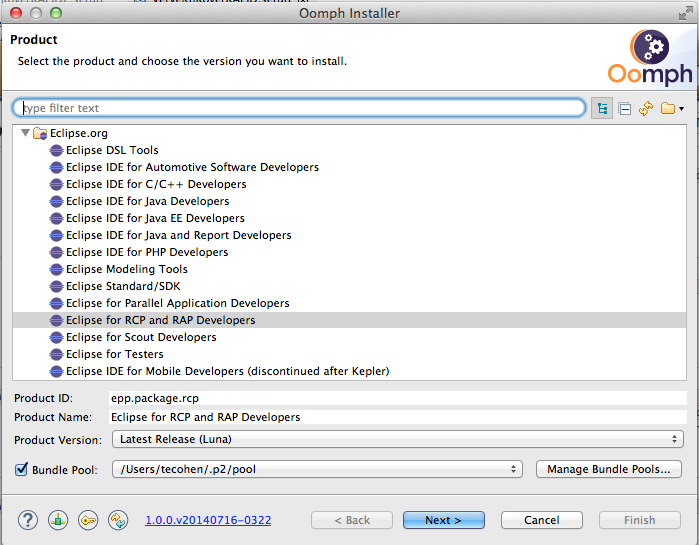Image resolution: width=699 pixels, height=545 pixels.
Task: Open the Product Version dropdown
Action: click(x=398, y=439)
